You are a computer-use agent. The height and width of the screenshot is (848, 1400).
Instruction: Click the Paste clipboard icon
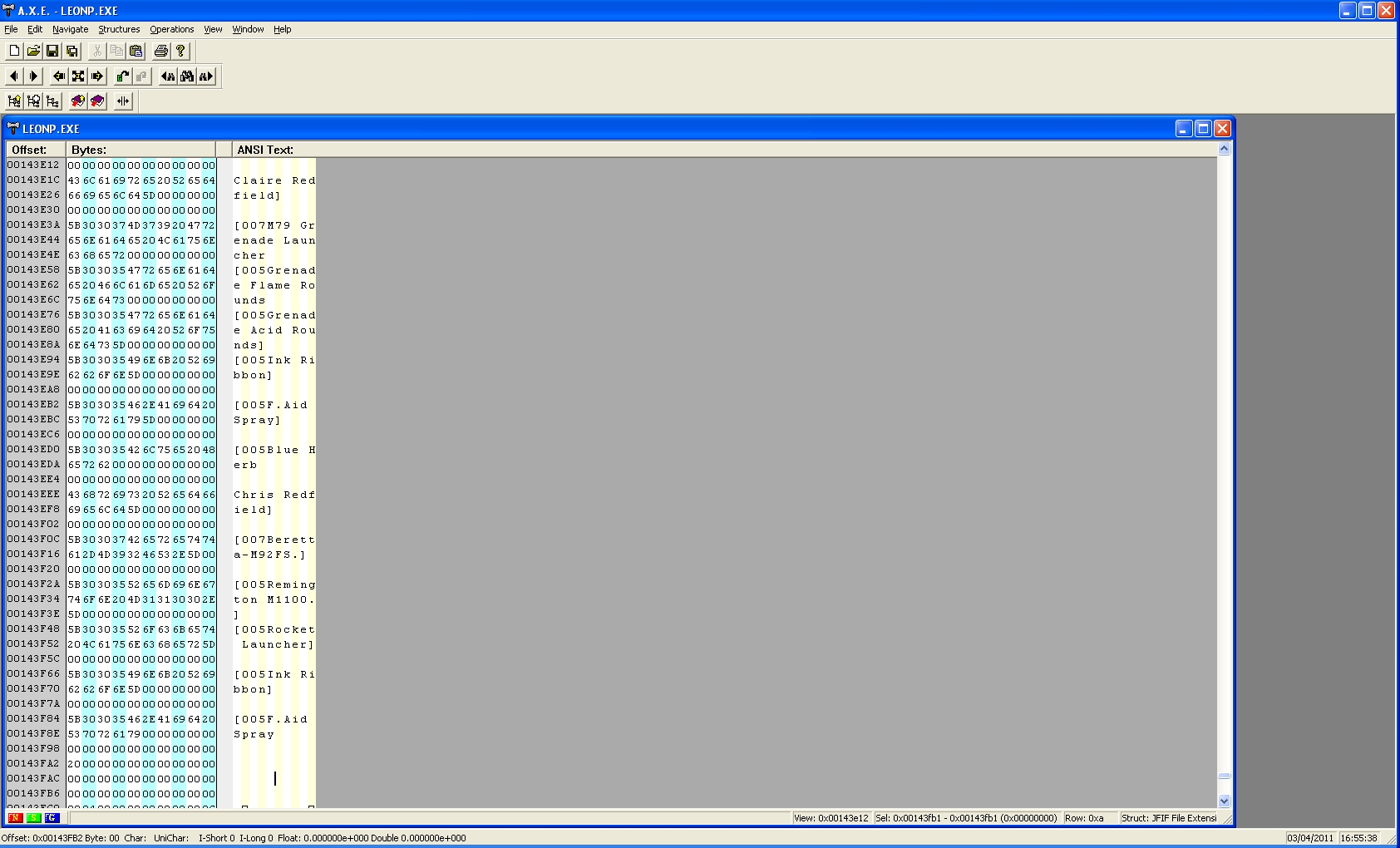(x=136, y=52)
